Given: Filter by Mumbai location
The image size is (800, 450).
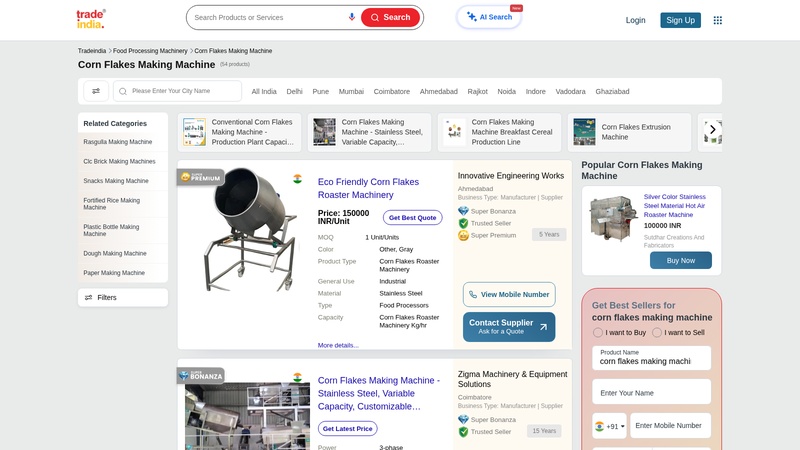Looking at the screenshot, I should [351, 92].
